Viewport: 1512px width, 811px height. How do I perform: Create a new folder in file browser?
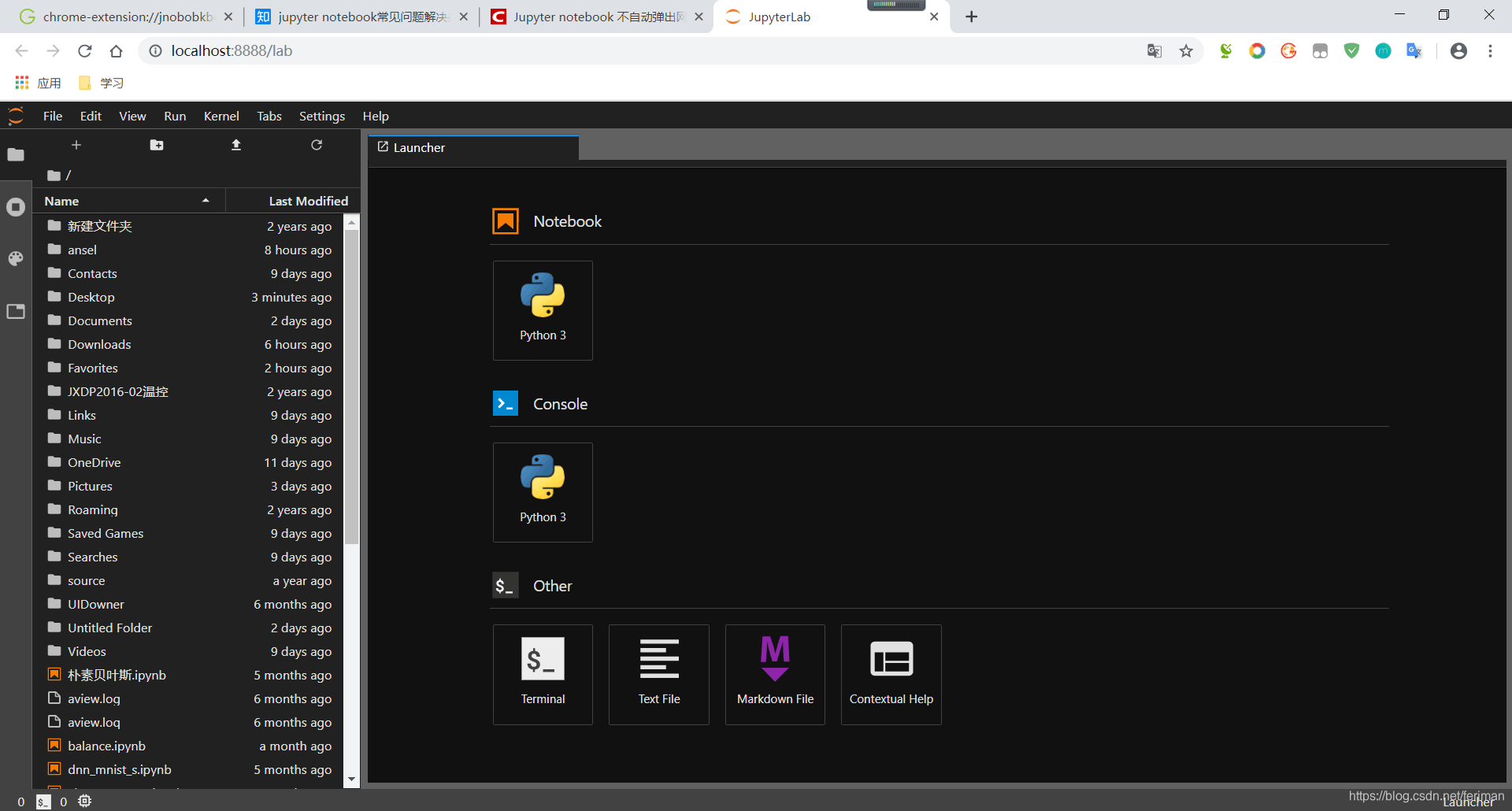click(x=157, y=145)
